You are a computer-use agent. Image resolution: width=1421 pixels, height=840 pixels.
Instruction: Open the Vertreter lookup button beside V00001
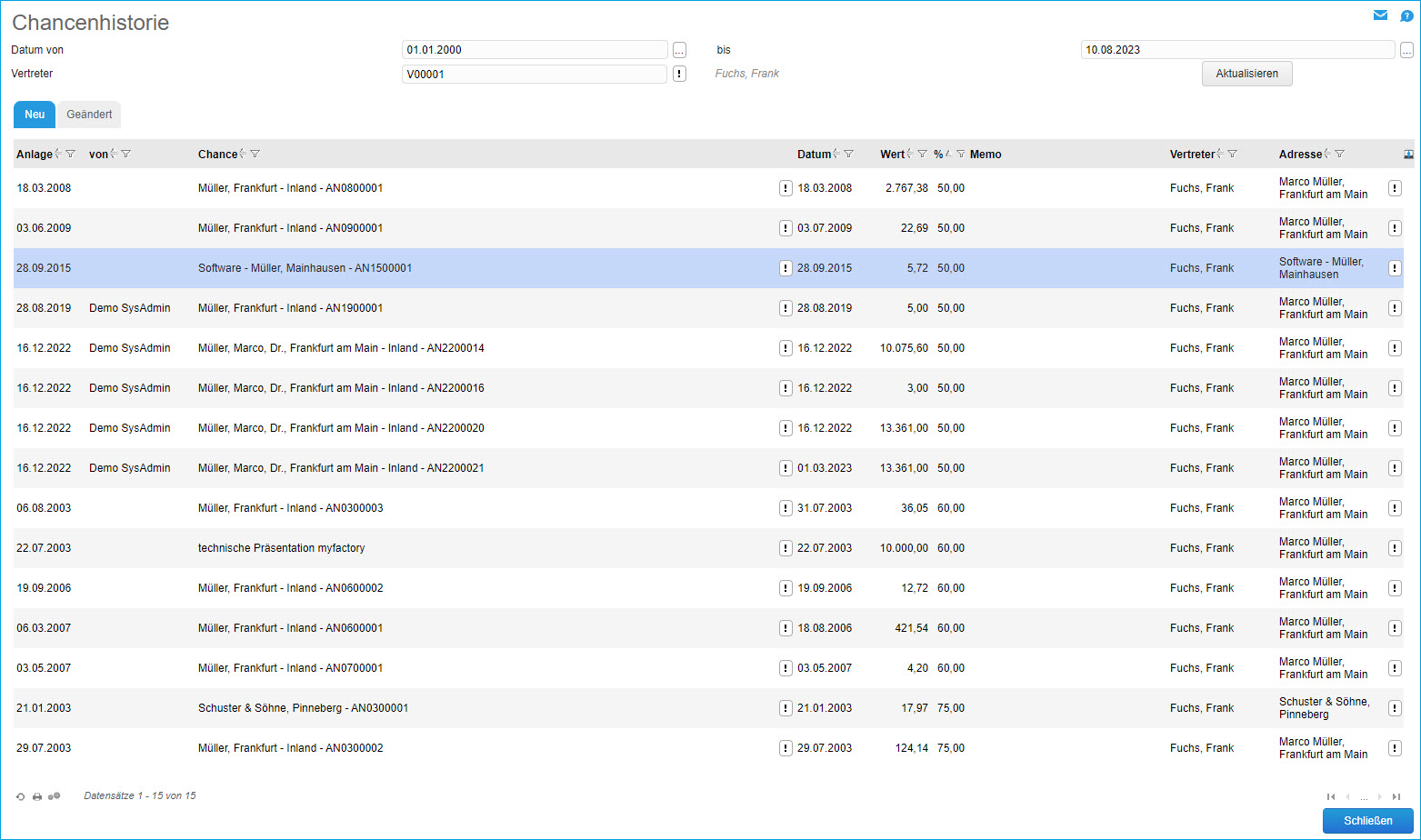pos(679,74)
